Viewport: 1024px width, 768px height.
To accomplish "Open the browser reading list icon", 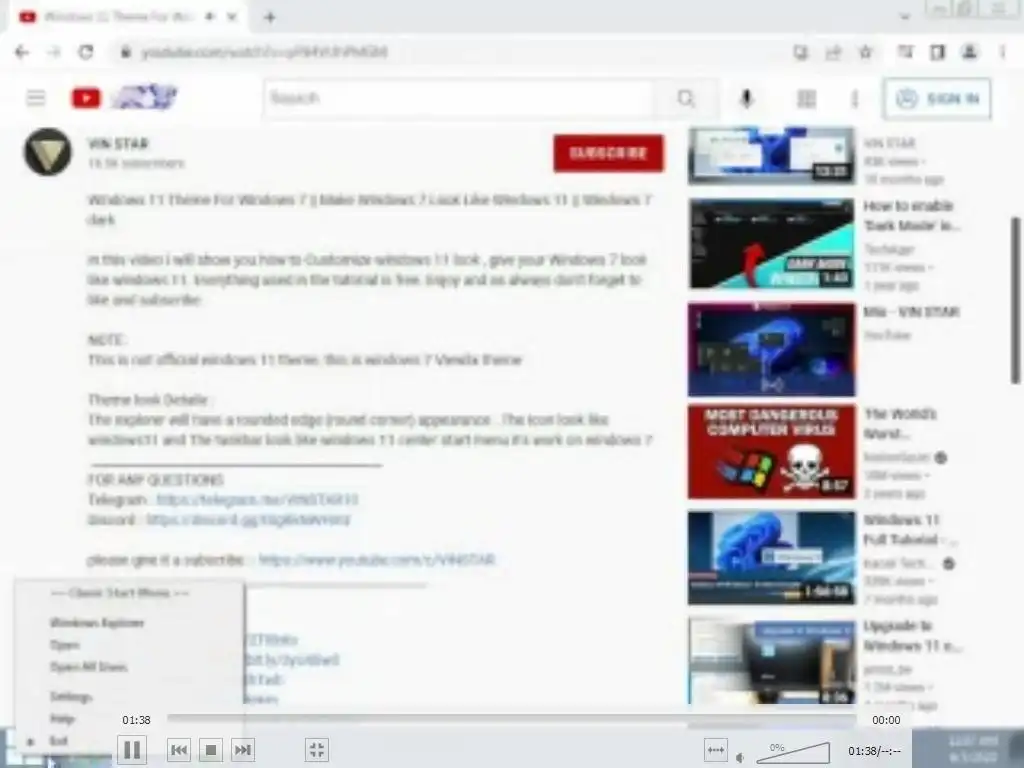I will (905, 52).
